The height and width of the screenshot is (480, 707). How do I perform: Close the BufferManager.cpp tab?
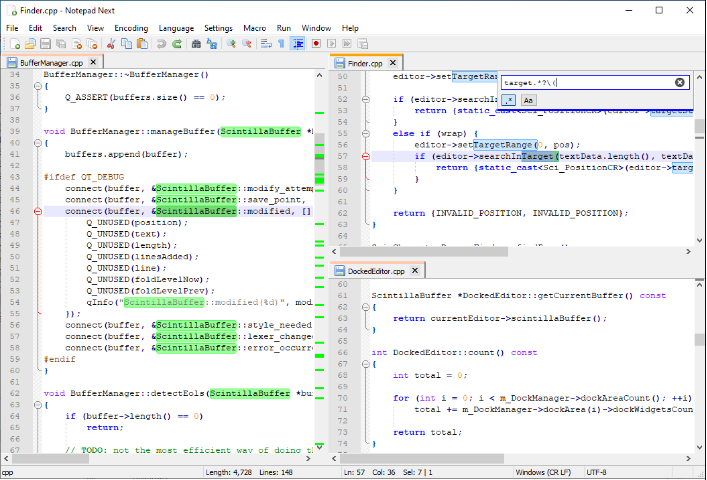[93, 63]
